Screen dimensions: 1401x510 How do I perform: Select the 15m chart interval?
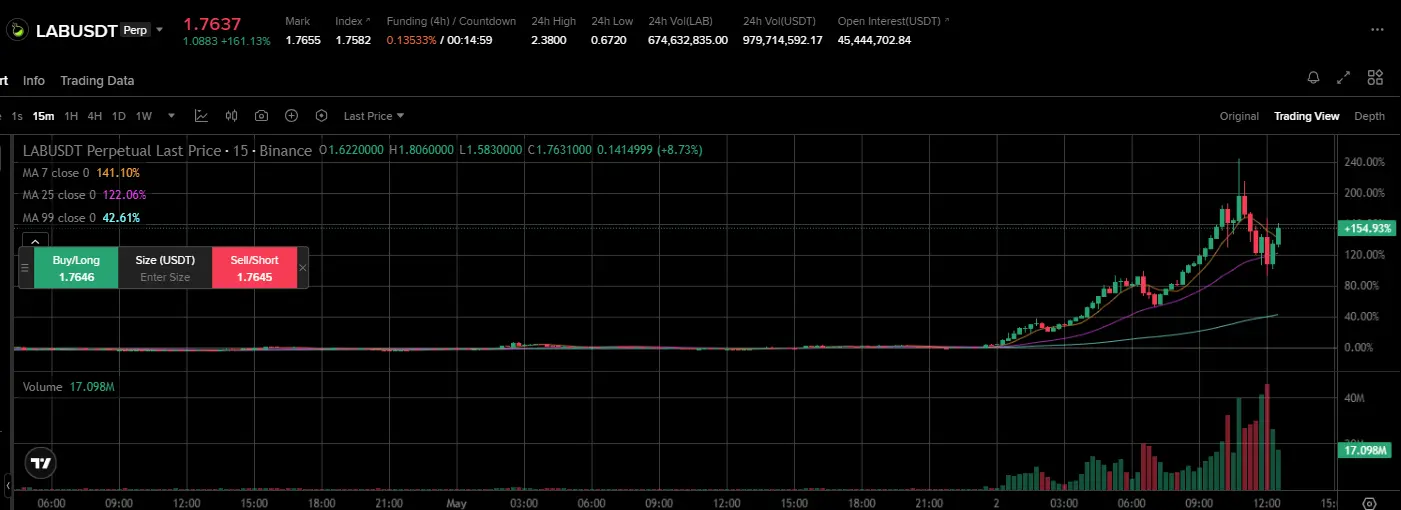(43, 116)
